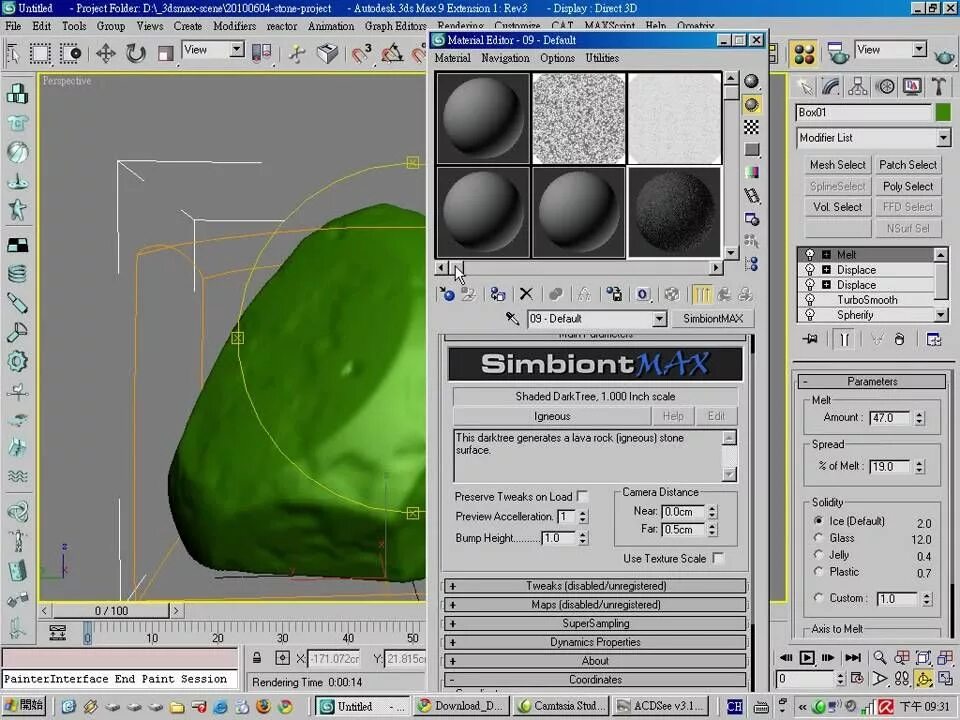The width and height of the screenshot is (960, 720).
Task: Click the SimbiontMAX material type button
Action: coord(713,318)
